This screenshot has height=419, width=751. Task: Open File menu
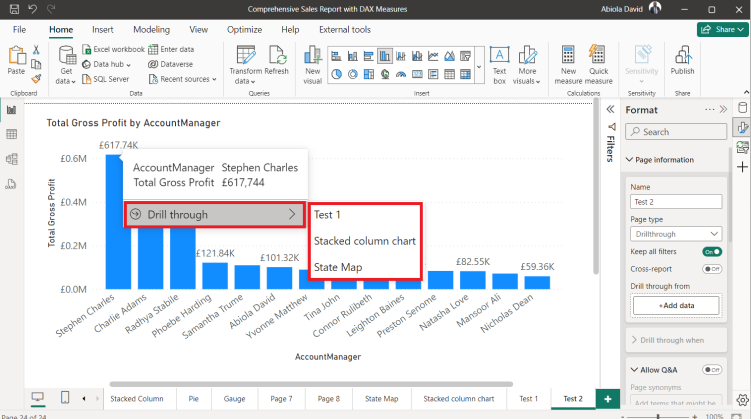(x=19, y=30)
